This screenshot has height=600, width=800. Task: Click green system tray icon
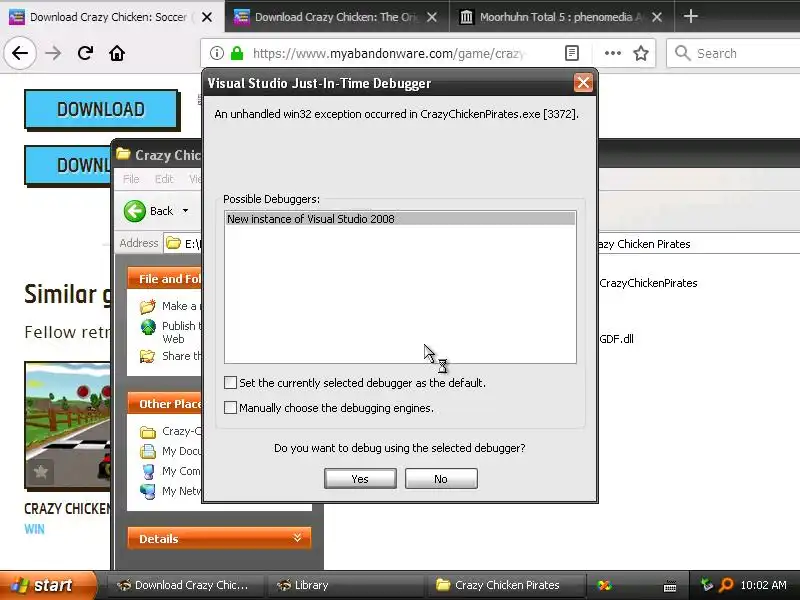pyautogui.click(x=707, y=585)
